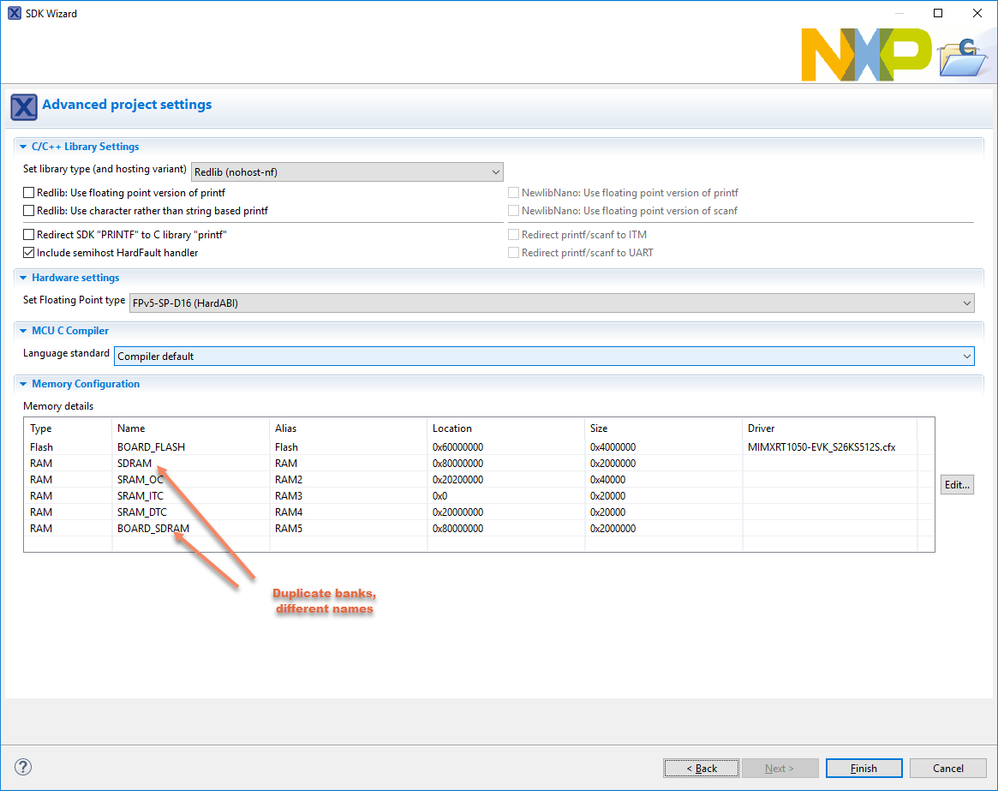Select the SRAM_ITC memory row
Image resolution: width=998 pixels, height=791 pixels.
pyautogui.click(x=479, y=496)
